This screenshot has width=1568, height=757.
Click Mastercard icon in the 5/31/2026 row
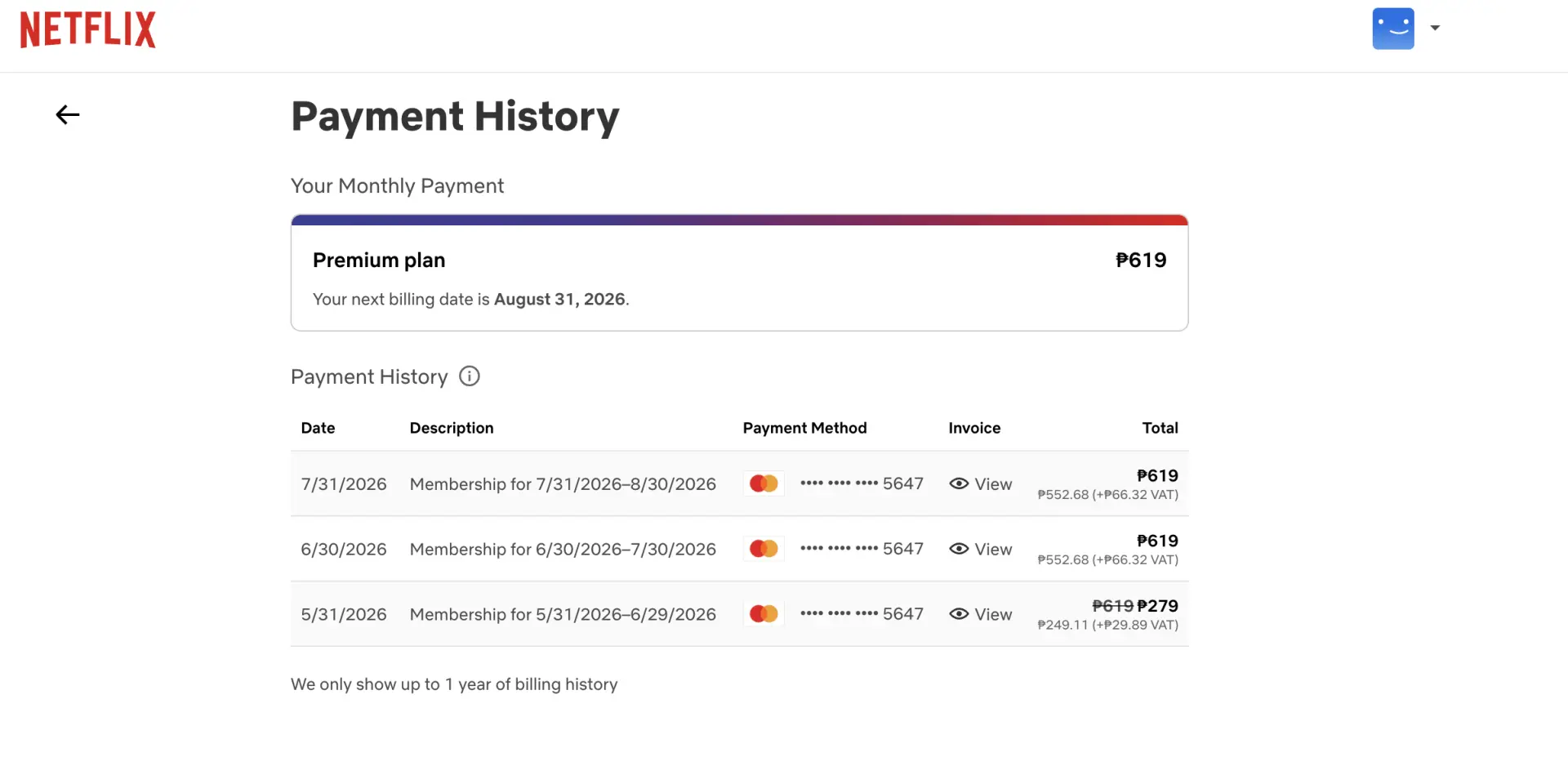[764, 614]
